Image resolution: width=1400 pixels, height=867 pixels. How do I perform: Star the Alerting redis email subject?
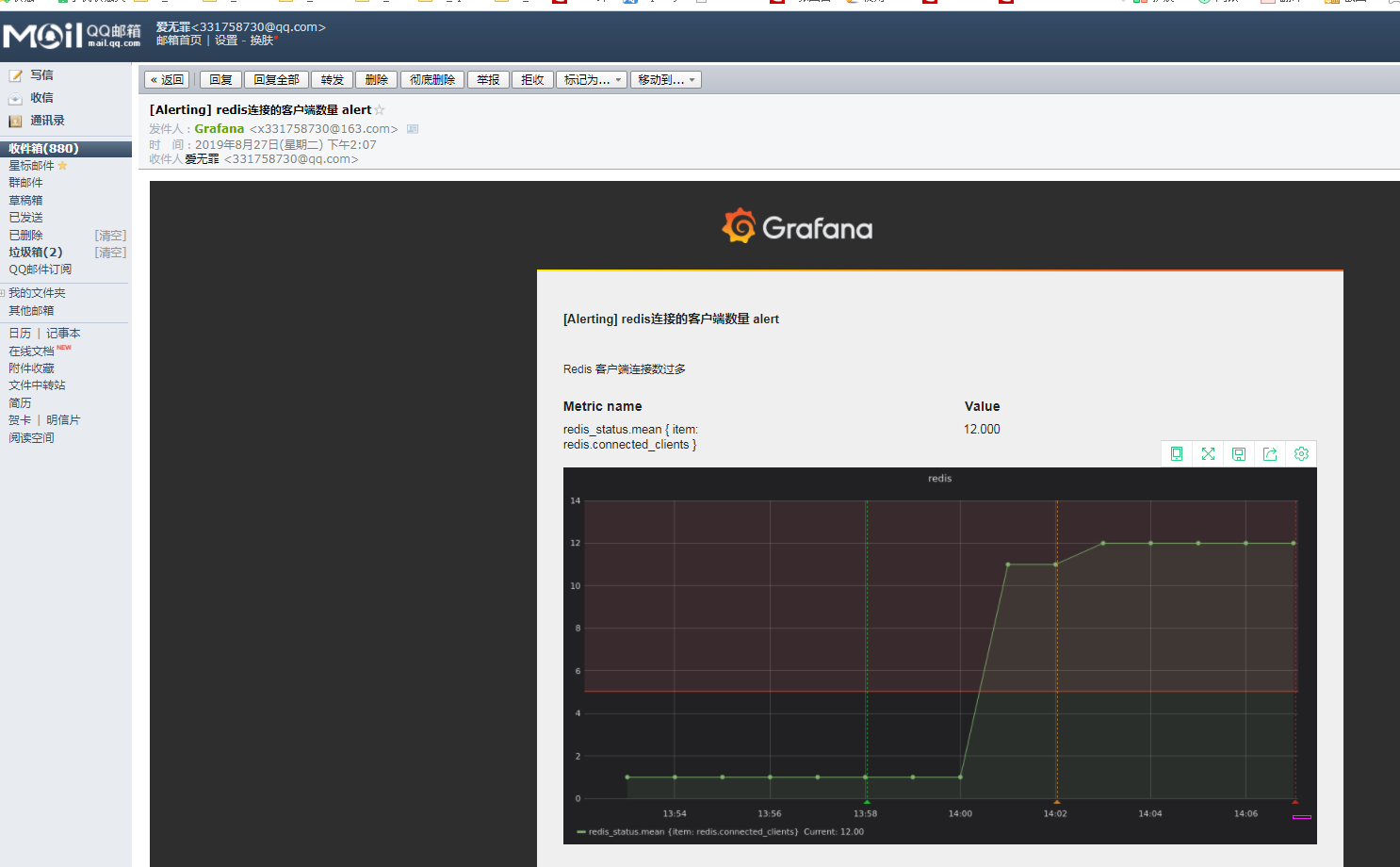coord(380,110)
